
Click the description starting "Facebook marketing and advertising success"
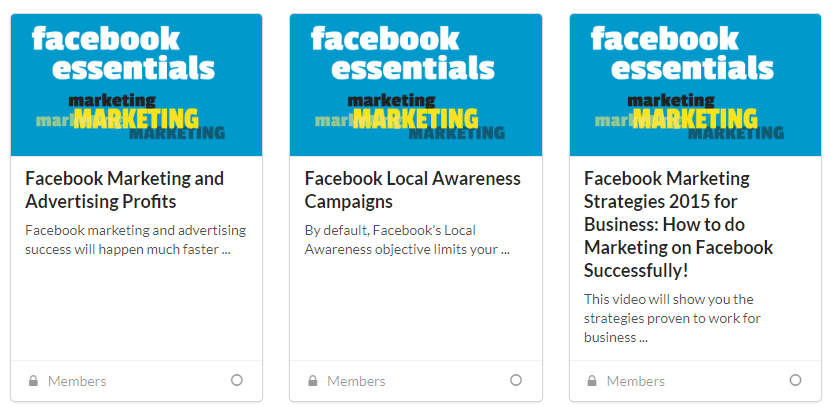[x=135, y=239]
